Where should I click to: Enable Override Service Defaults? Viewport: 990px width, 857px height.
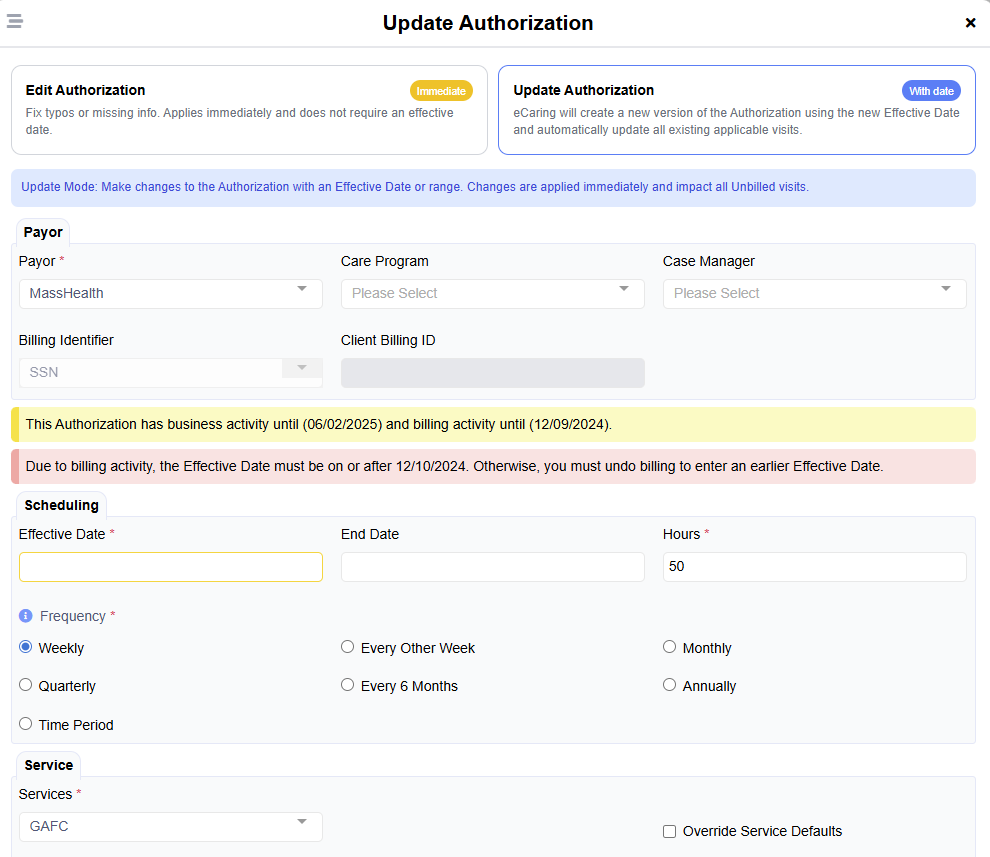pos(669,831)
